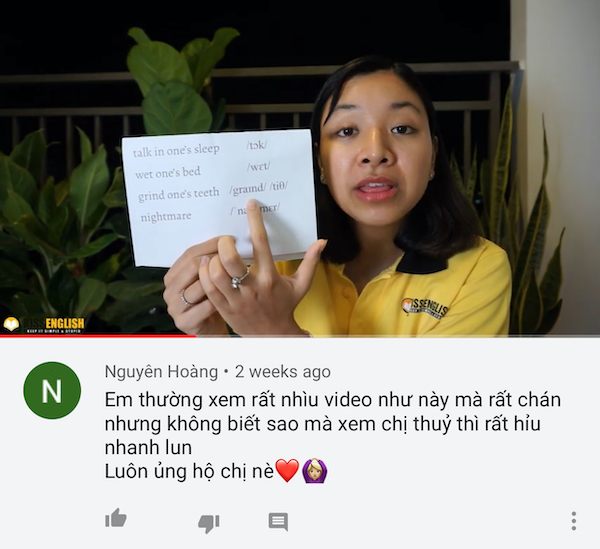Click the logo on the yellow shirt
The image size is (600, 549).
(425, 308)
